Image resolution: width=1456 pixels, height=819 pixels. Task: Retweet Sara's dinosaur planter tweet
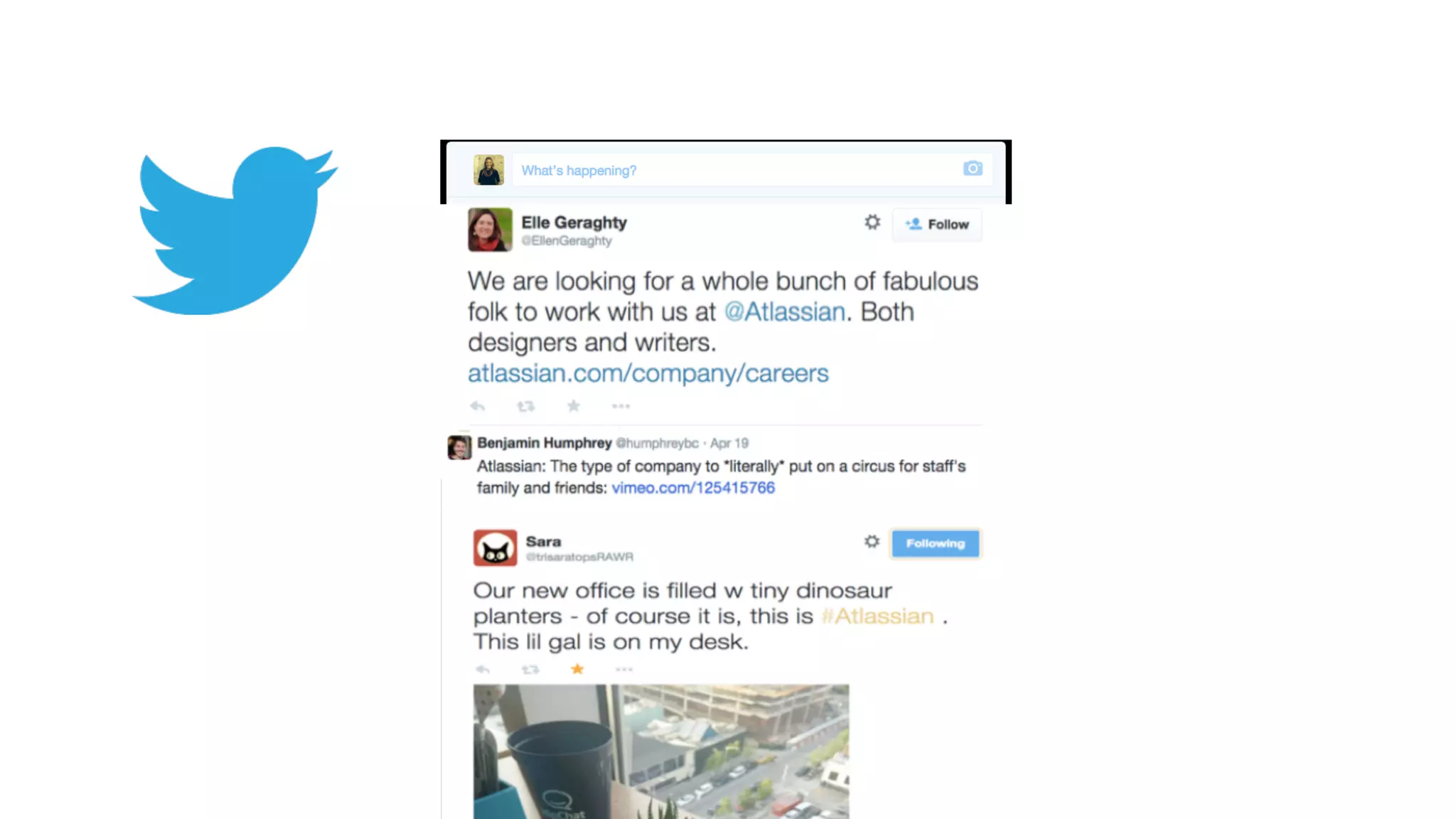530,670
